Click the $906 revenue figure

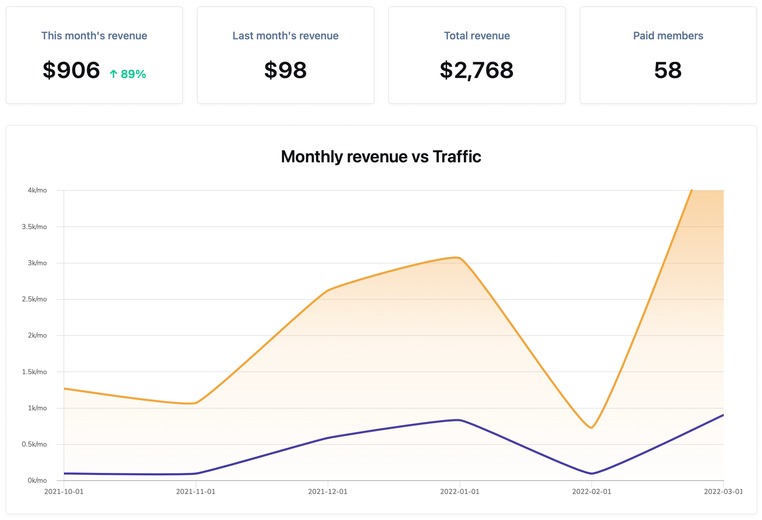click(71, 70)
